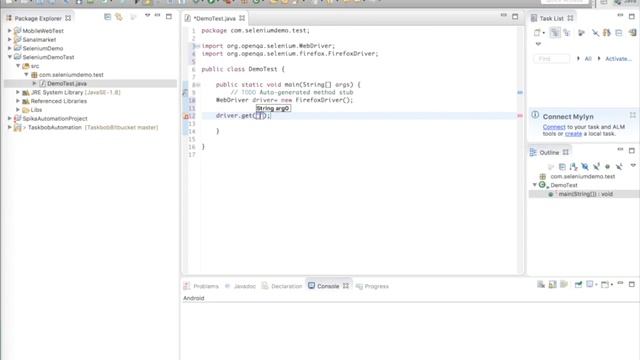Screen dimensions: 640x360
Task: Collapse DemoTest class in Outline
Action: 535,185
